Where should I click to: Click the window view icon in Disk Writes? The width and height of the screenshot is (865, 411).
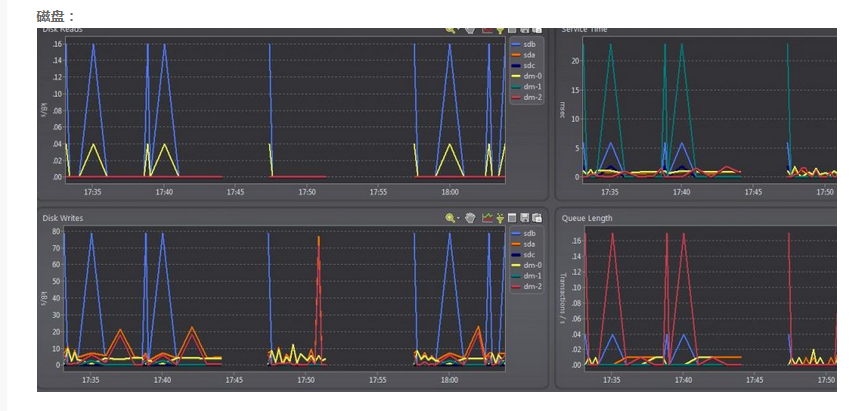(x=512, y=218)
